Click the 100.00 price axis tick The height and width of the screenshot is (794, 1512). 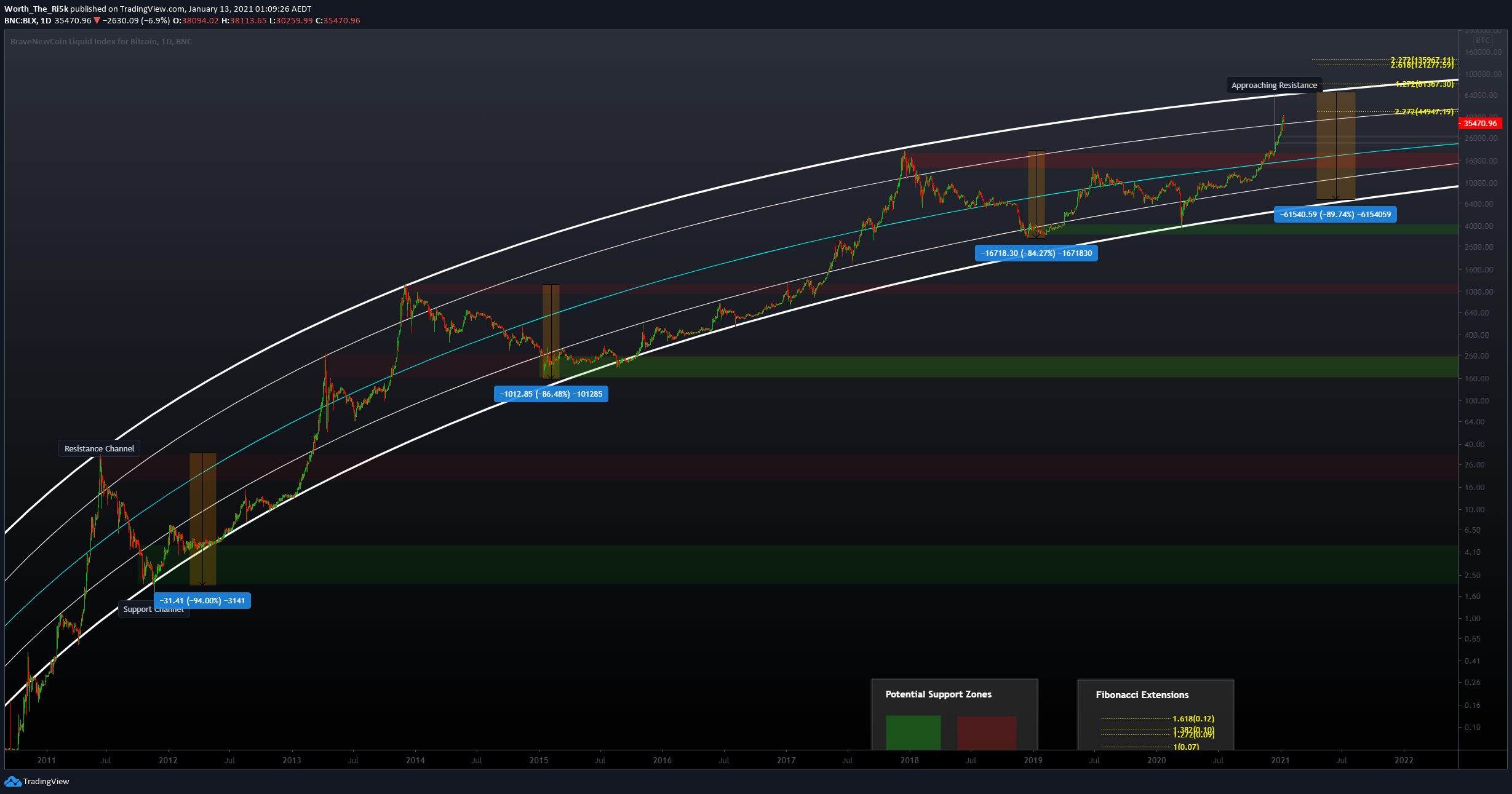1477,401
